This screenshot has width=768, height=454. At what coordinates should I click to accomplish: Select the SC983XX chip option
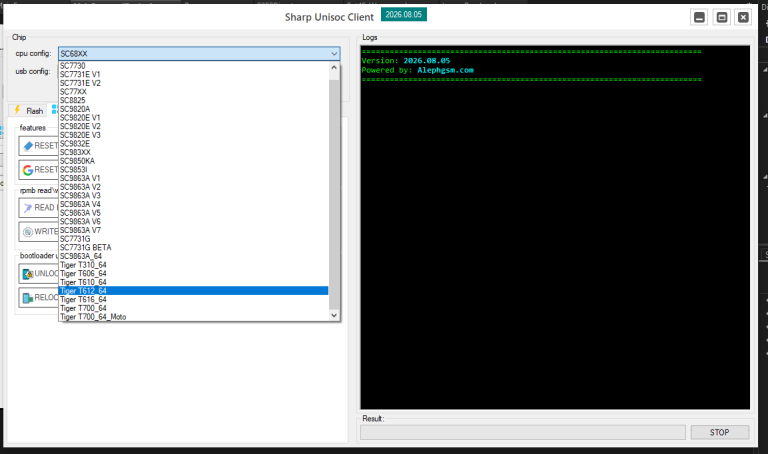point(193,152)
